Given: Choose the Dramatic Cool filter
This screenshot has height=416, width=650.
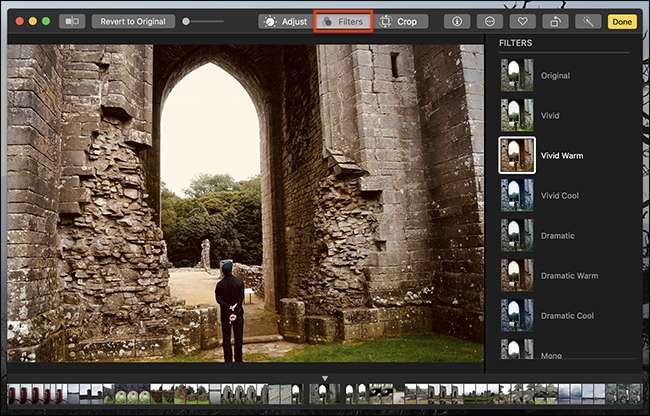Looking at the screenshot, I should pyautogui.click(x=517, y=315).
